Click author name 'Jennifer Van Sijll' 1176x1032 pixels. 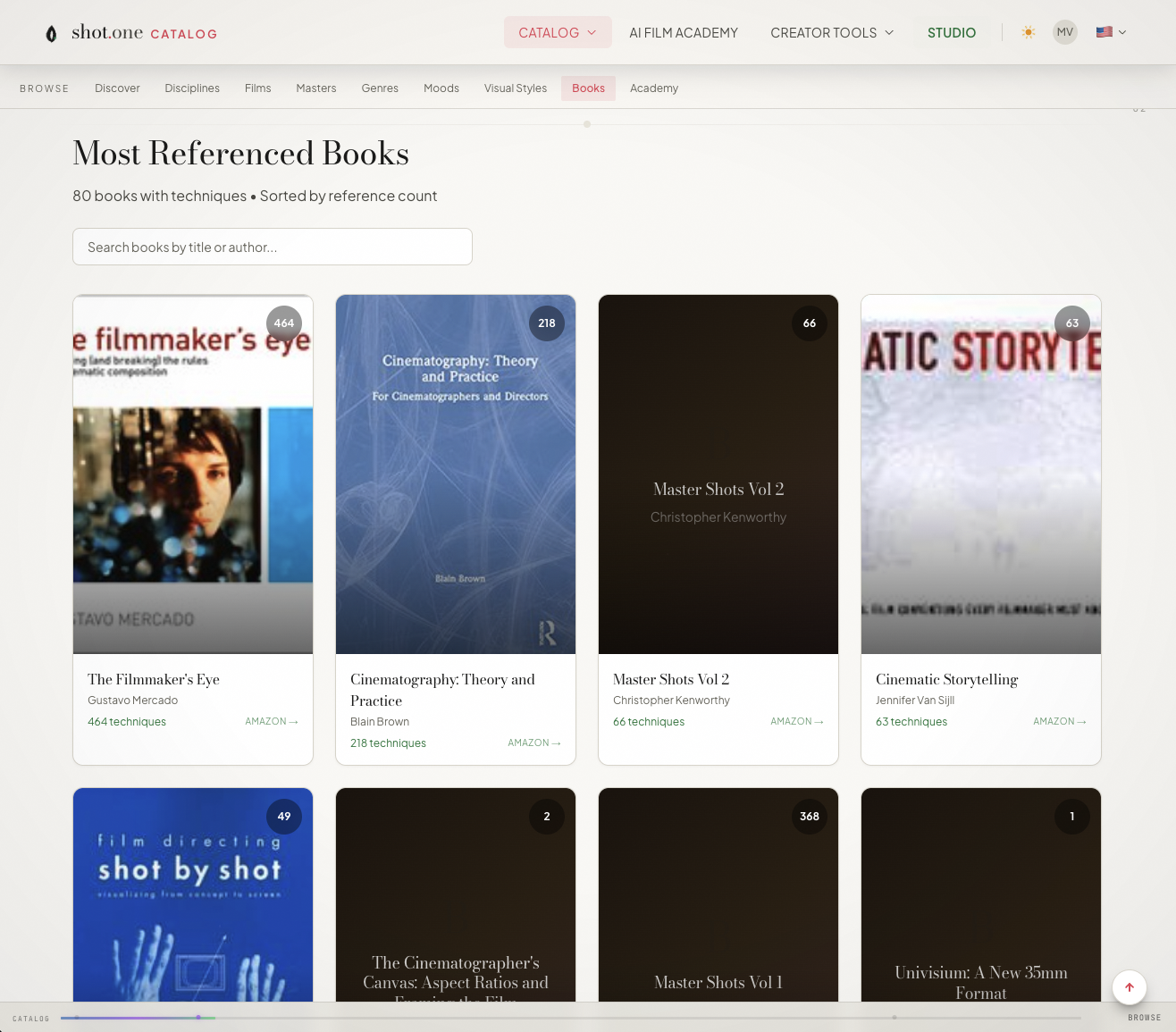coord(915,701)
